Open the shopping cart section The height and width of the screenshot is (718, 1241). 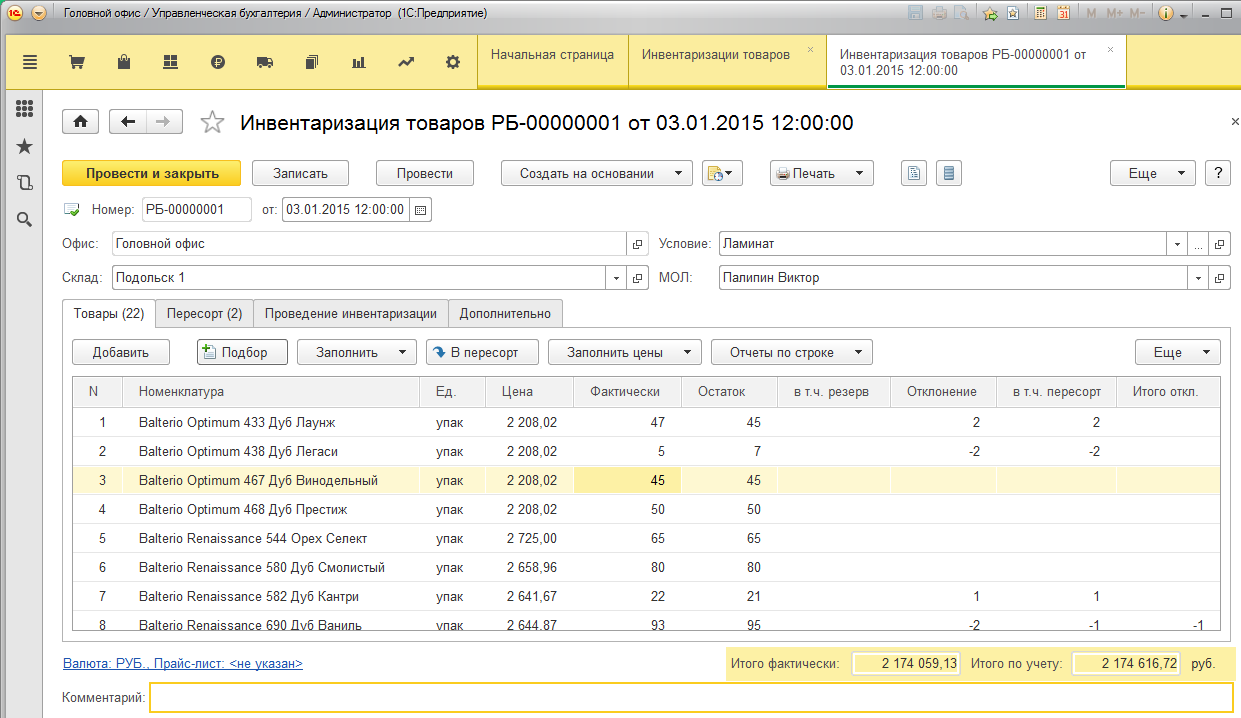[76, 62]
